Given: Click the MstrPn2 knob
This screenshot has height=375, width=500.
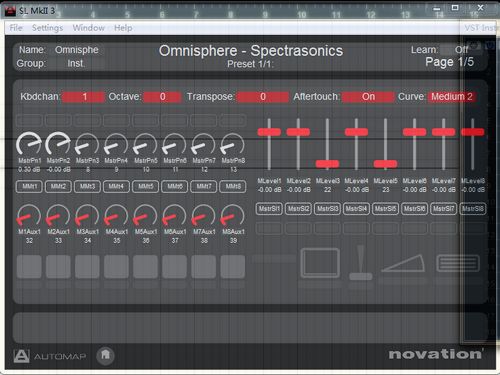Looking at the screenshot, I should (x=58, y=144).
